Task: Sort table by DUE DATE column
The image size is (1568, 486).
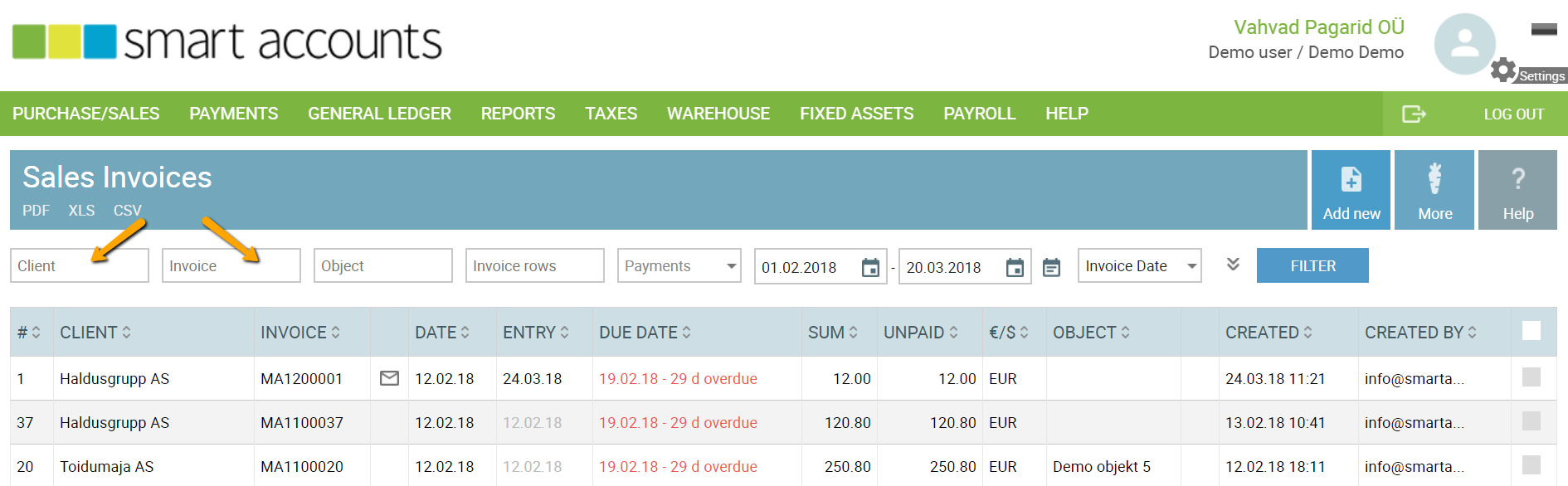Action: pos(645,333)
